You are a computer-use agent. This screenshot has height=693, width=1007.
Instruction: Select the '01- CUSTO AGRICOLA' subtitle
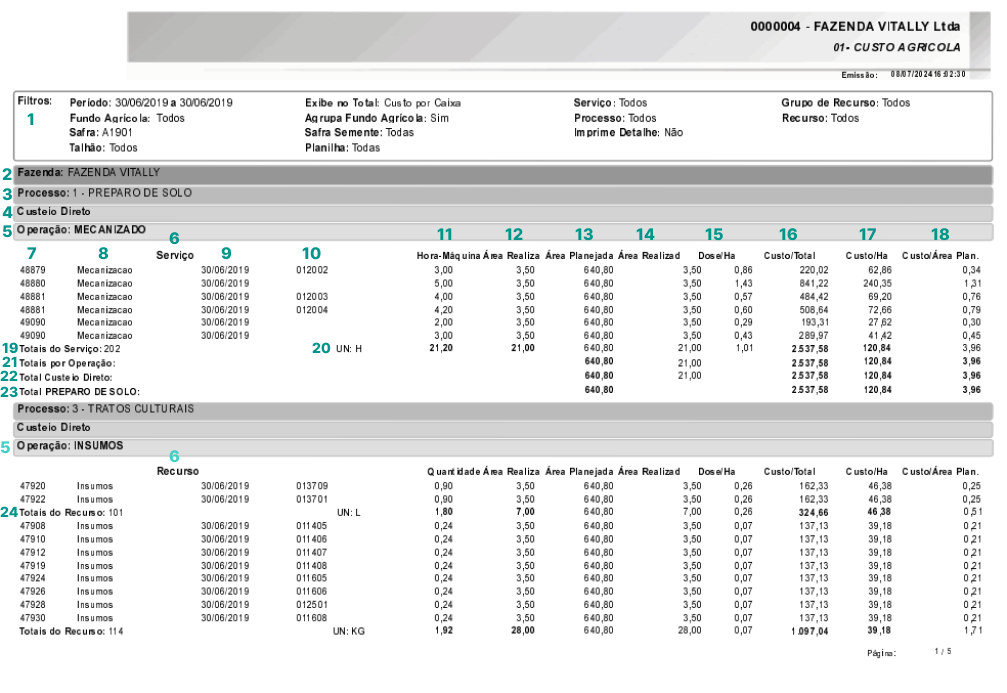(x=897, y=48)
